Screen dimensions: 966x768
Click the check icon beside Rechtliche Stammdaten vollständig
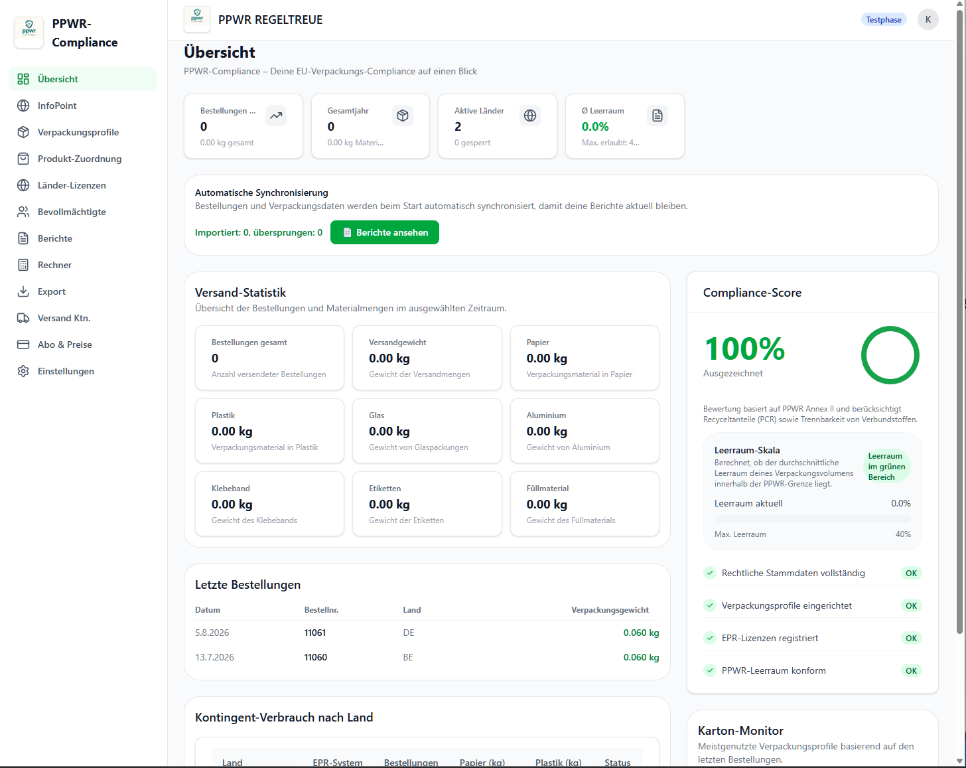point(710,573)
